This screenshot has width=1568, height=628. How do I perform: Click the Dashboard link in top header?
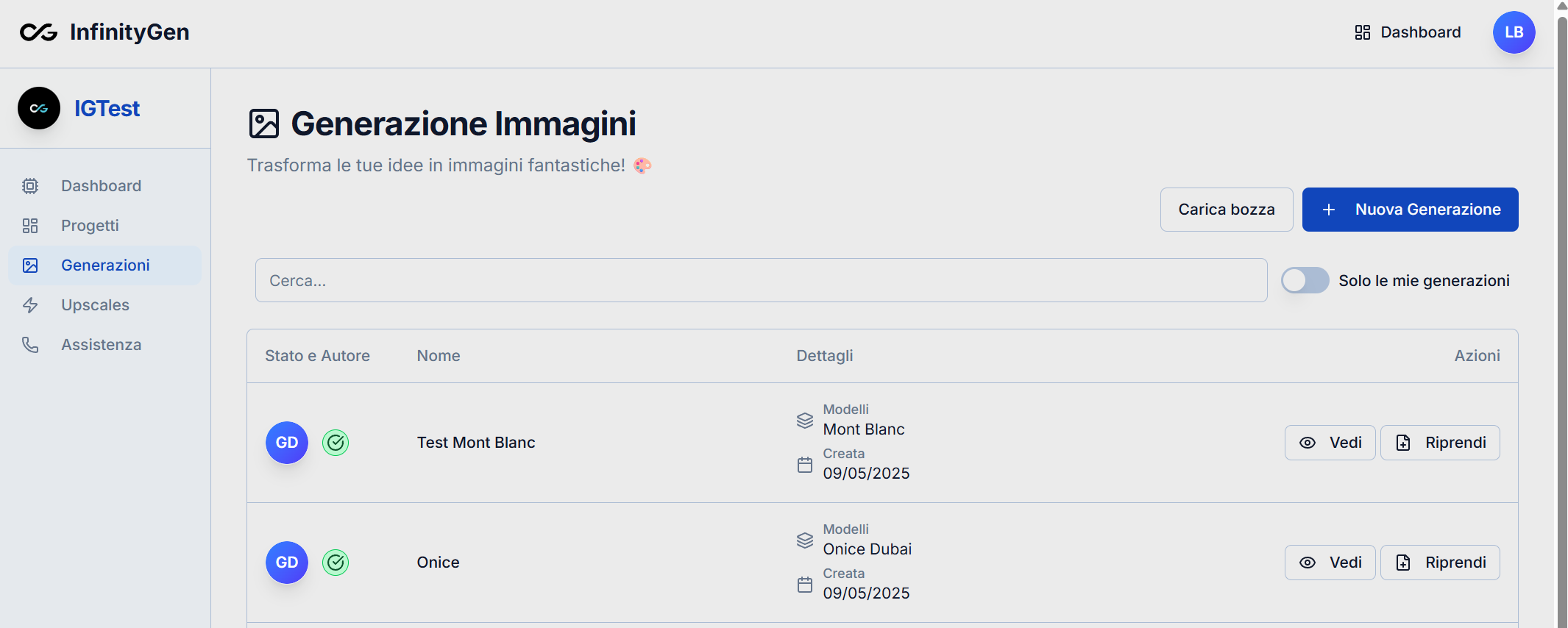[x=1408, y=32]
